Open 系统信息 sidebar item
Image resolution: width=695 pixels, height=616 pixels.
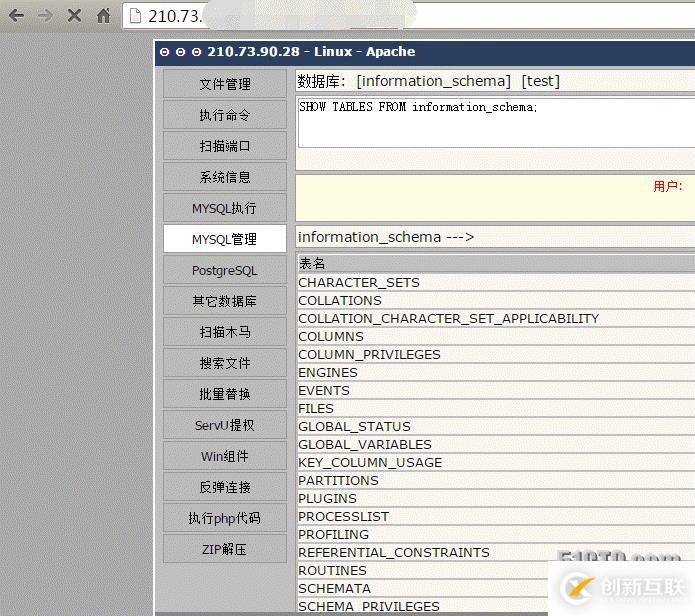225,177
